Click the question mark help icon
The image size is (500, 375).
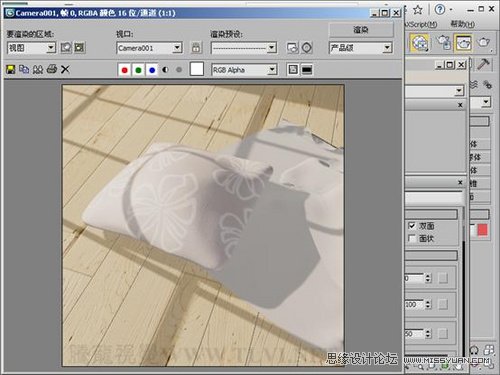(x=440, y=9)
